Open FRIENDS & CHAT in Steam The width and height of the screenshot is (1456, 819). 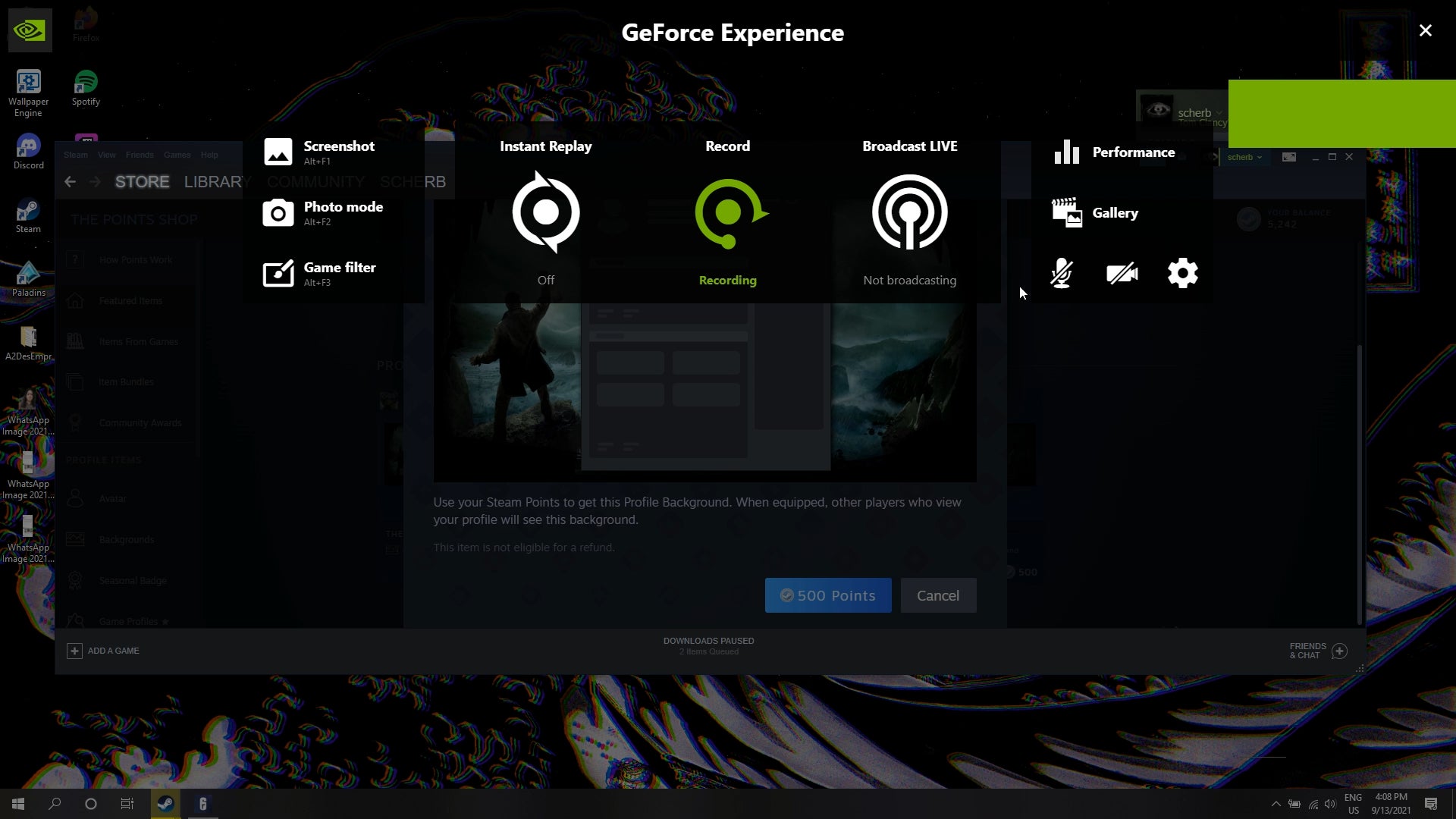(x=1318, y=651)
